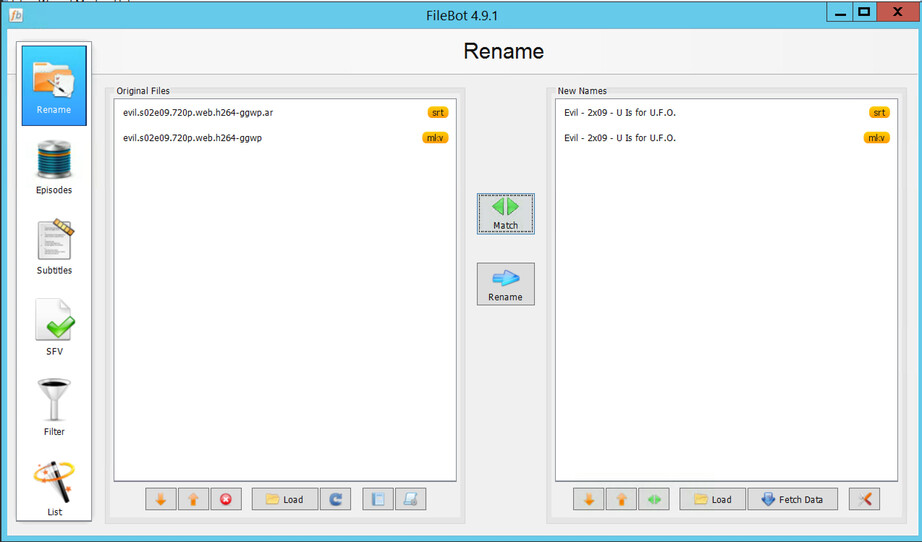Screen dimensions: 922x542
Task: Move original file down with arrow
Action: [161, 500]
